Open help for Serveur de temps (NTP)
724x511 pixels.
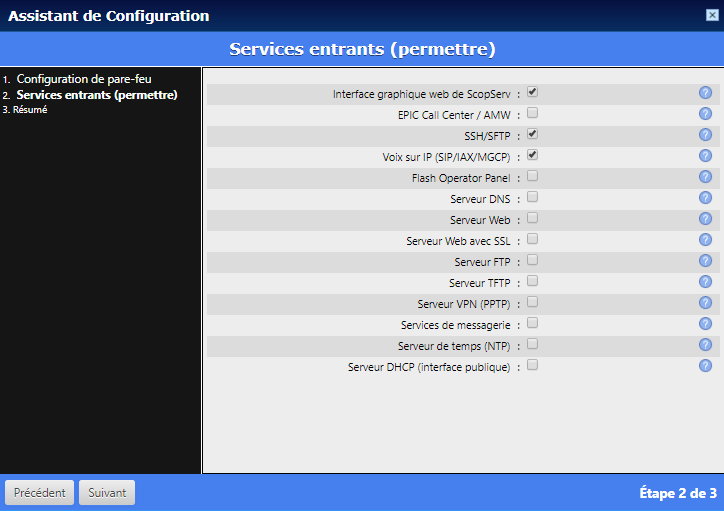pyautogui.click(x=705, y=345)
